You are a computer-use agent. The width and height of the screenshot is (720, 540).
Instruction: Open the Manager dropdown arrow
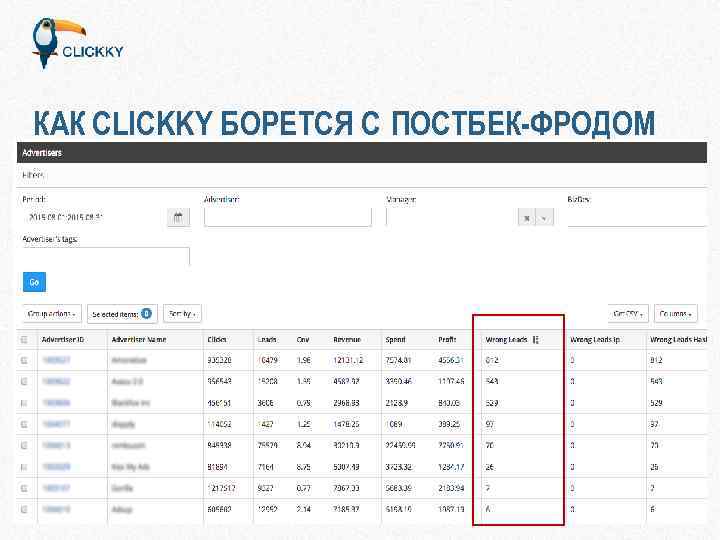point(545,218)
